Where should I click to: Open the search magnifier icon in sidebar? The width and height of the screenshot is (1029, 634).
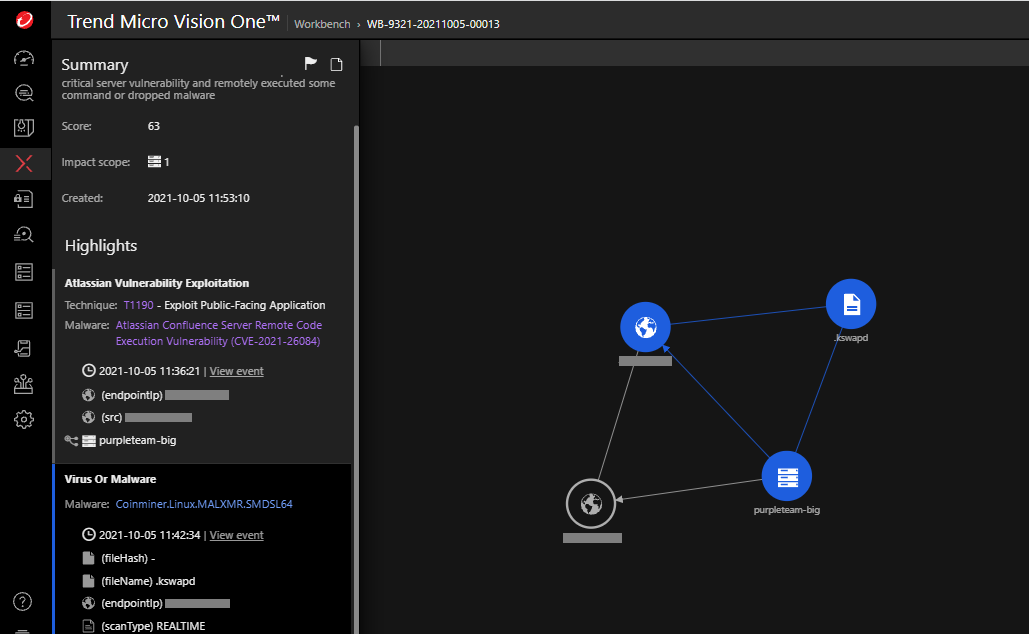pos(25,93)
